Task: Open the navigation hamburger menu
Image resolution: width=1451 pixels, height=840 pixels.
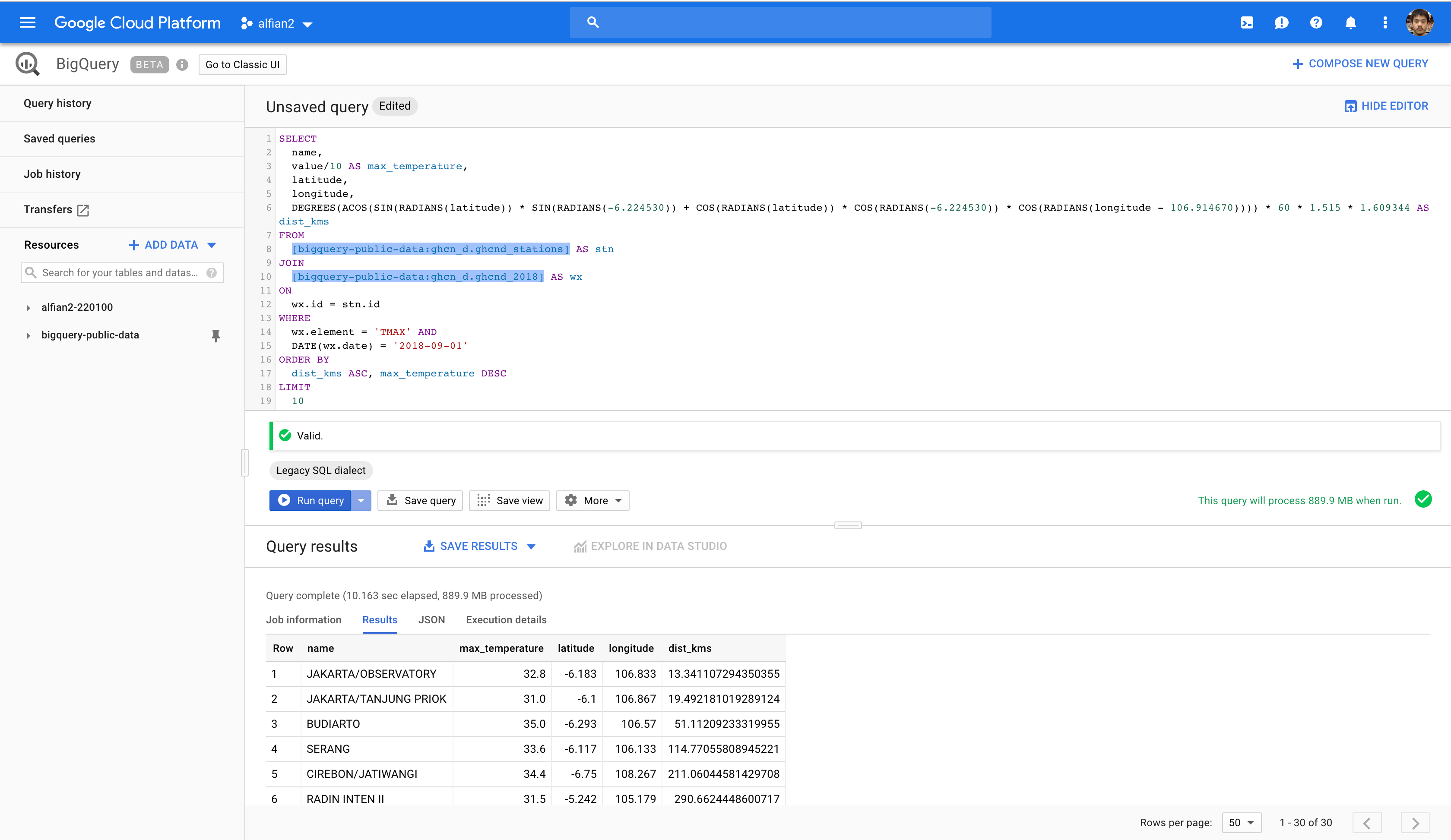Action: [x=27, y=22]
